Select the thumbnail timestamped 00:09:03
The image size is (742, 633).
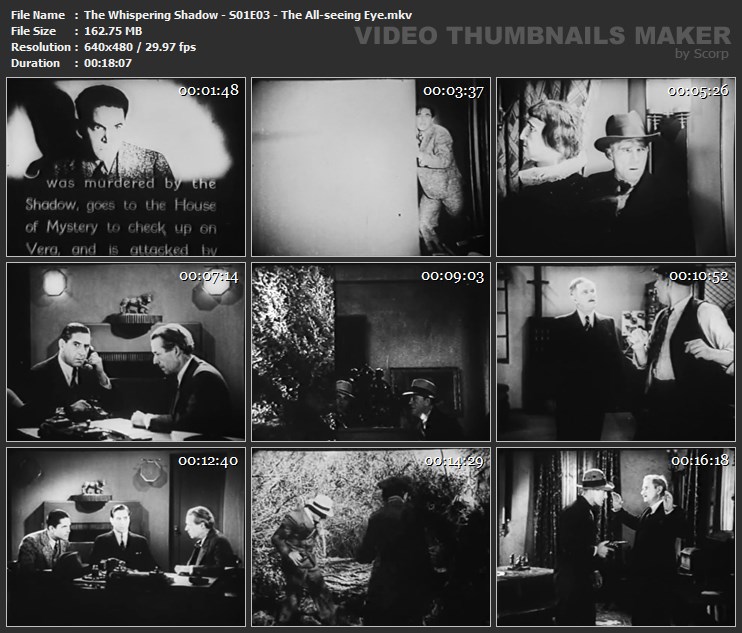[x=371, y=352]
